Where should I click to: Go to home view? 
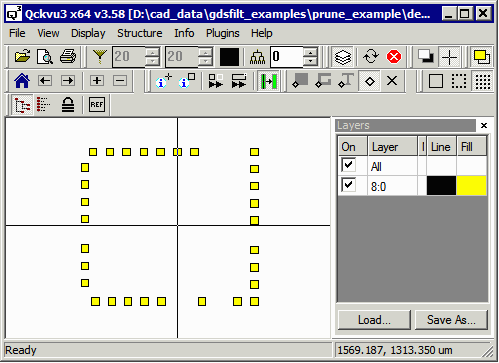(22, 81)
